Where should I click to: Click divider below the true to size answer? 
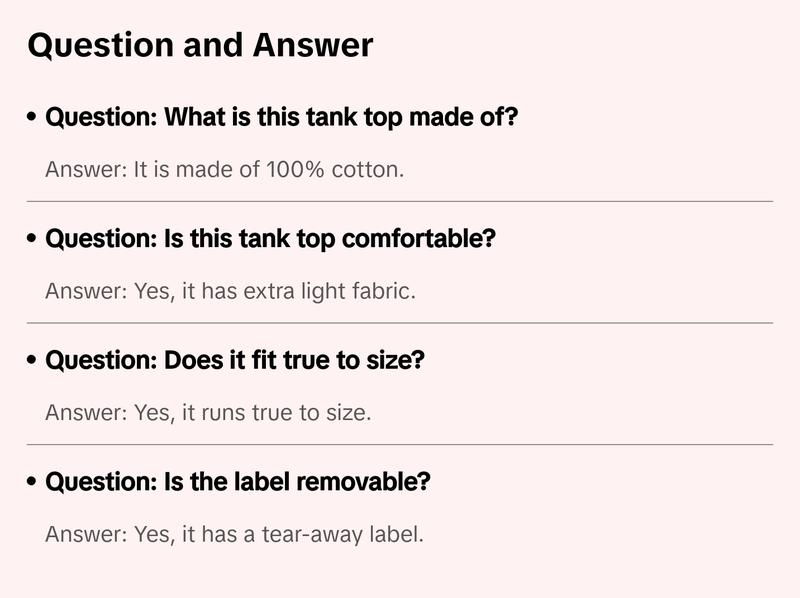point(400,444)
